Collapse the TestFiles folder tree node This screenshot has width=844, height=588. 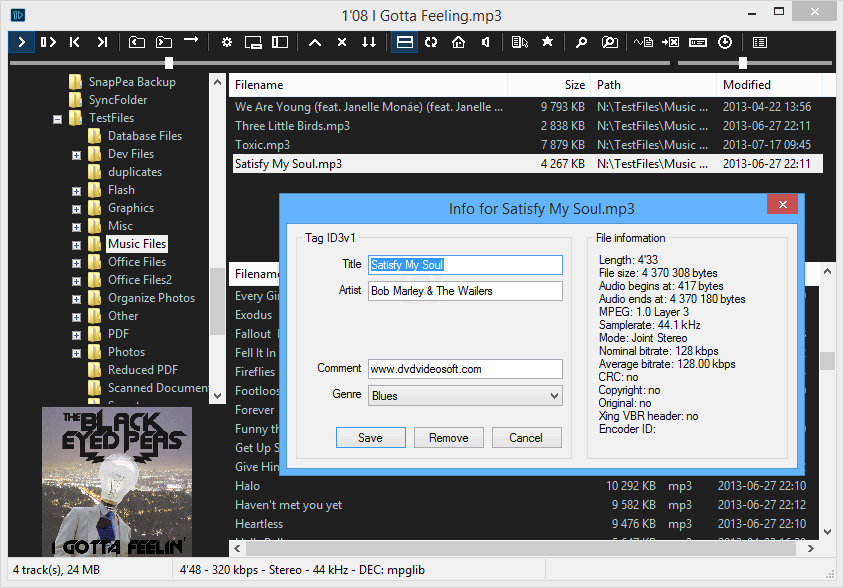click(58, 119)
